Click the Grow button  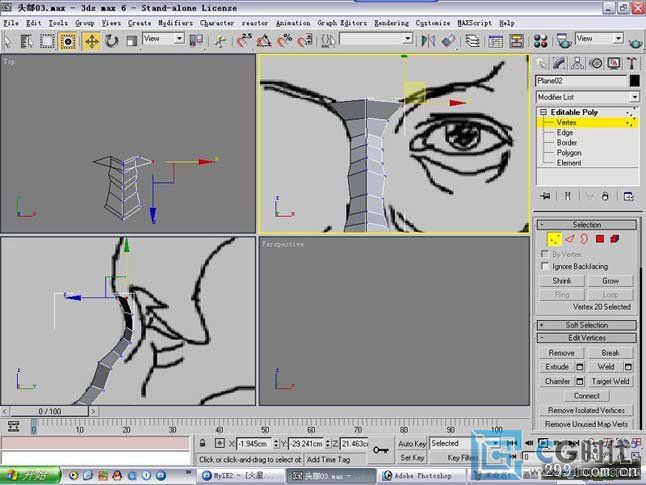tap(611, 281)
